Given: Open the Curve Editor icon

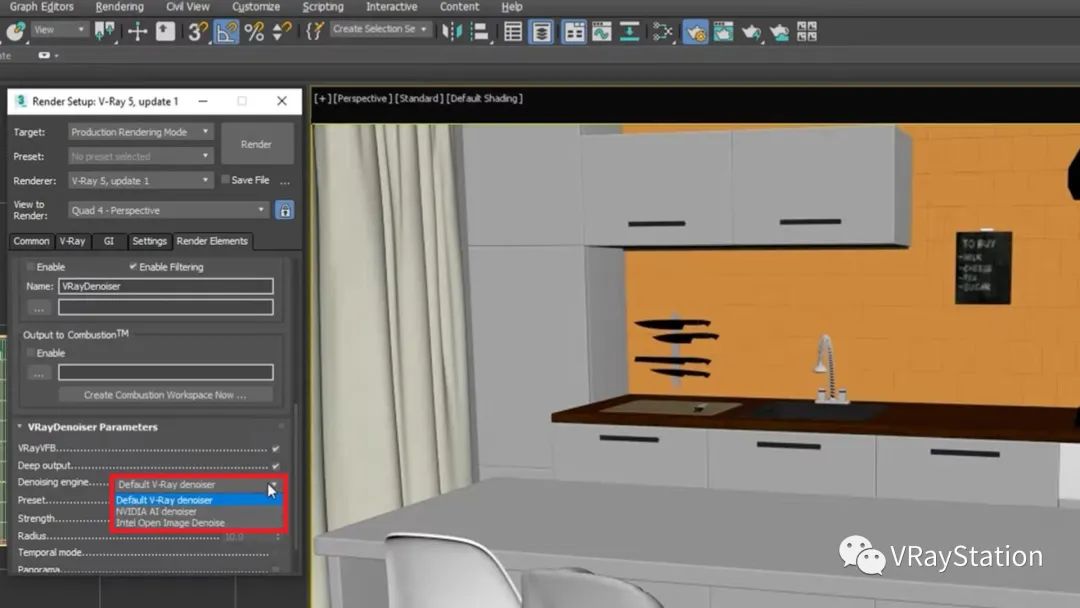Looking at the screenshot, I should tap(601, 31).
